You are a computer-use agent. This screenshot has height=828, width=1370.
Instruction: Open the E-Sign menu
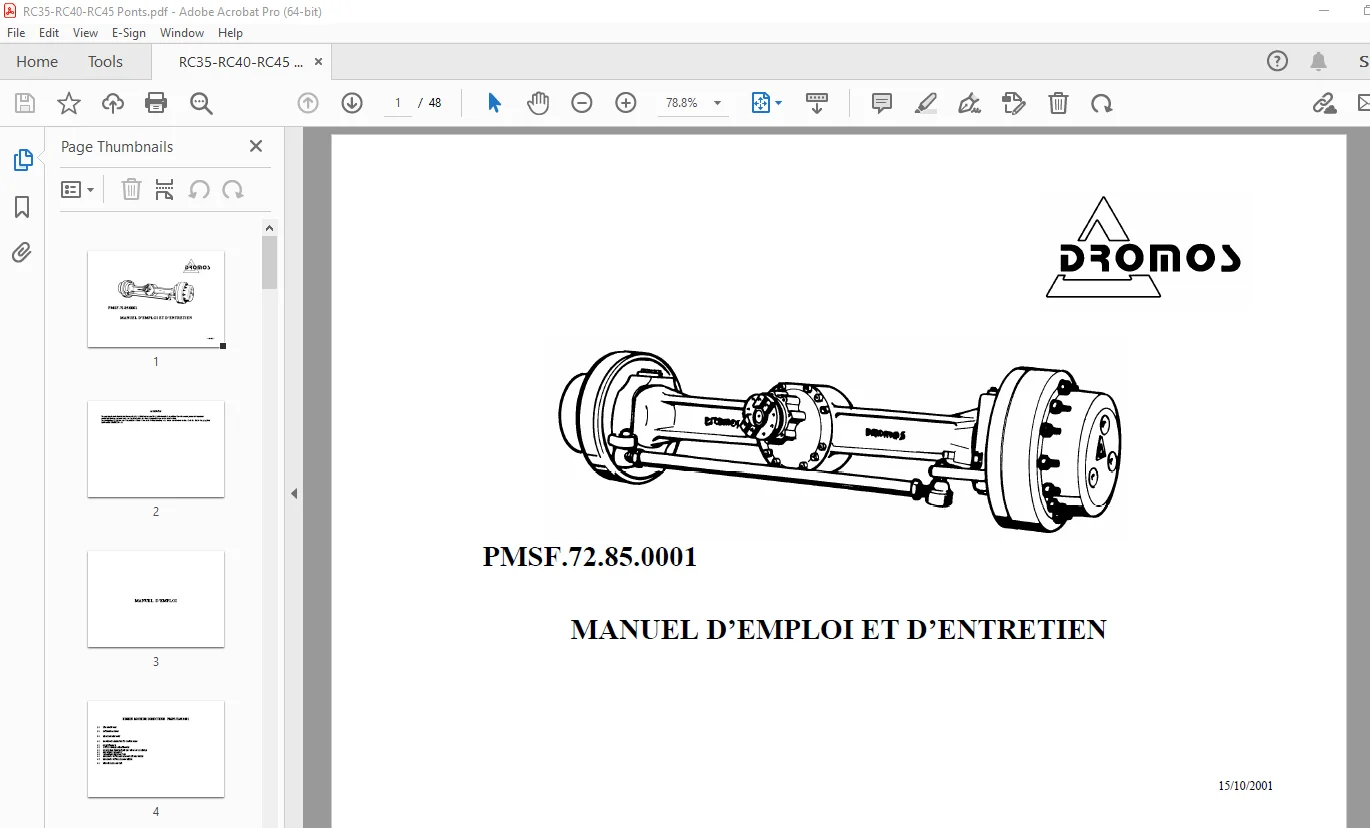click(129, 33)
